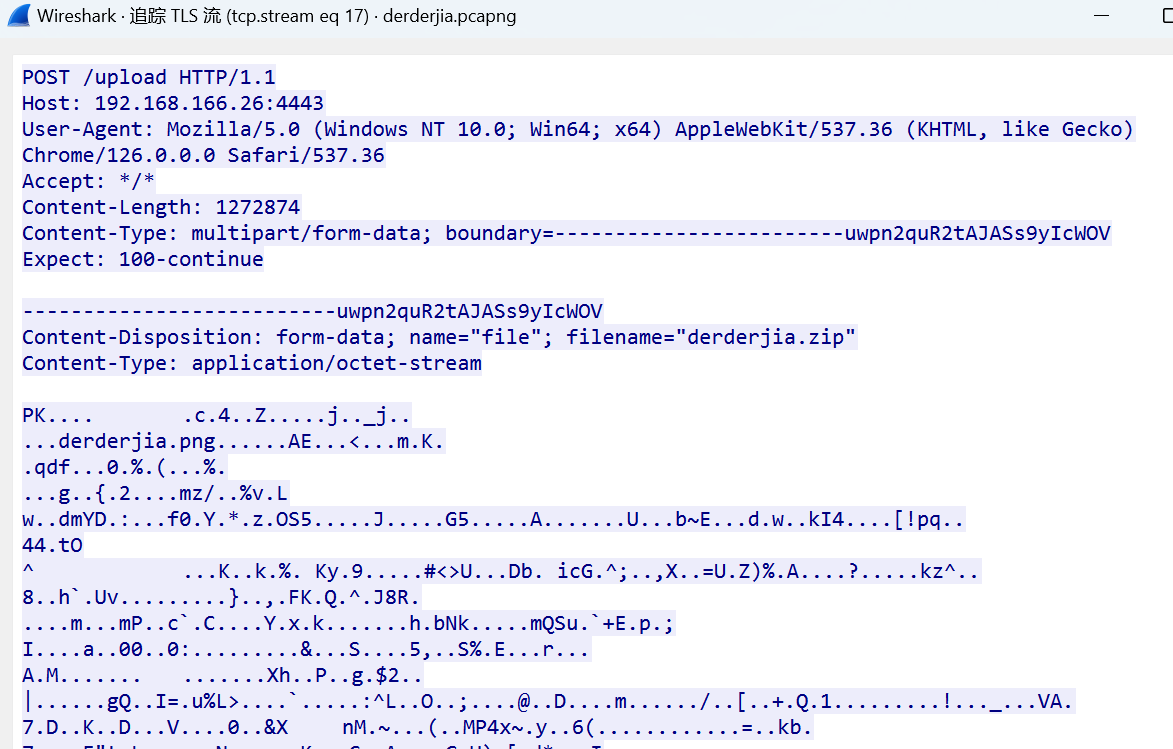1173x749 pixels.
Task: Minimize the Follow TLS Stream window
Action: [1101, 16]
